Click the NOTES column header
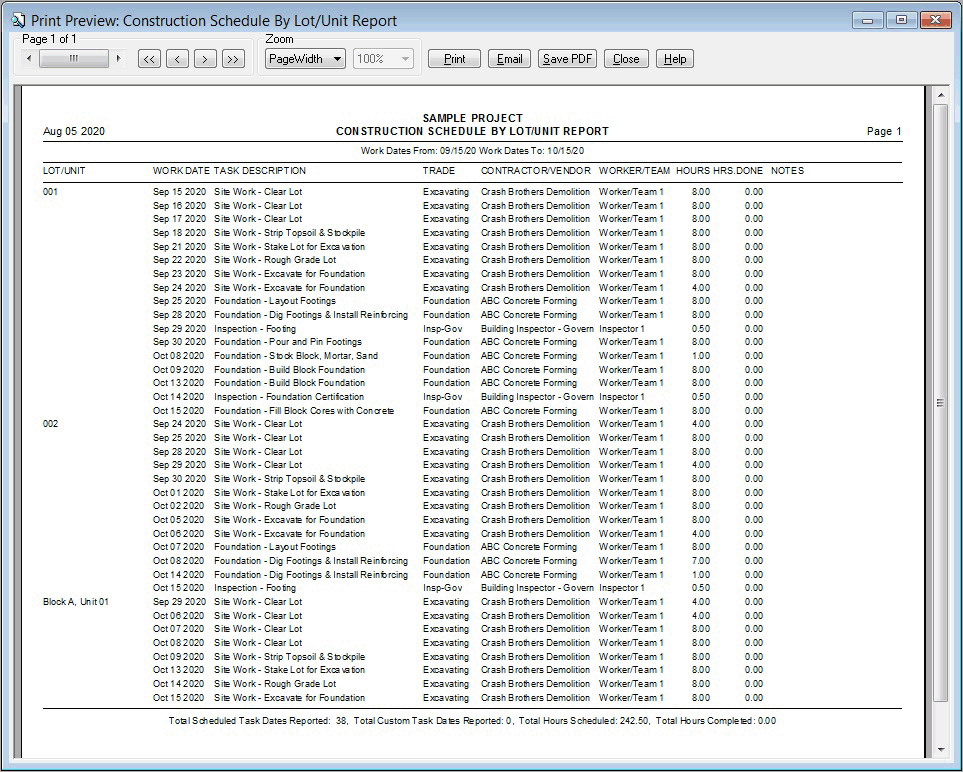 point(787,171)
